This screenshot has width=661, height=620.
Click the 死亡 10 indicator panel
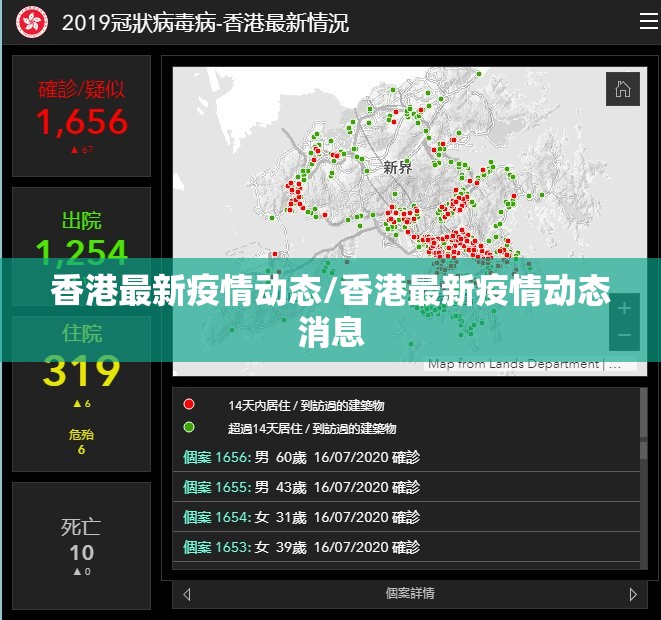point(81,545)
